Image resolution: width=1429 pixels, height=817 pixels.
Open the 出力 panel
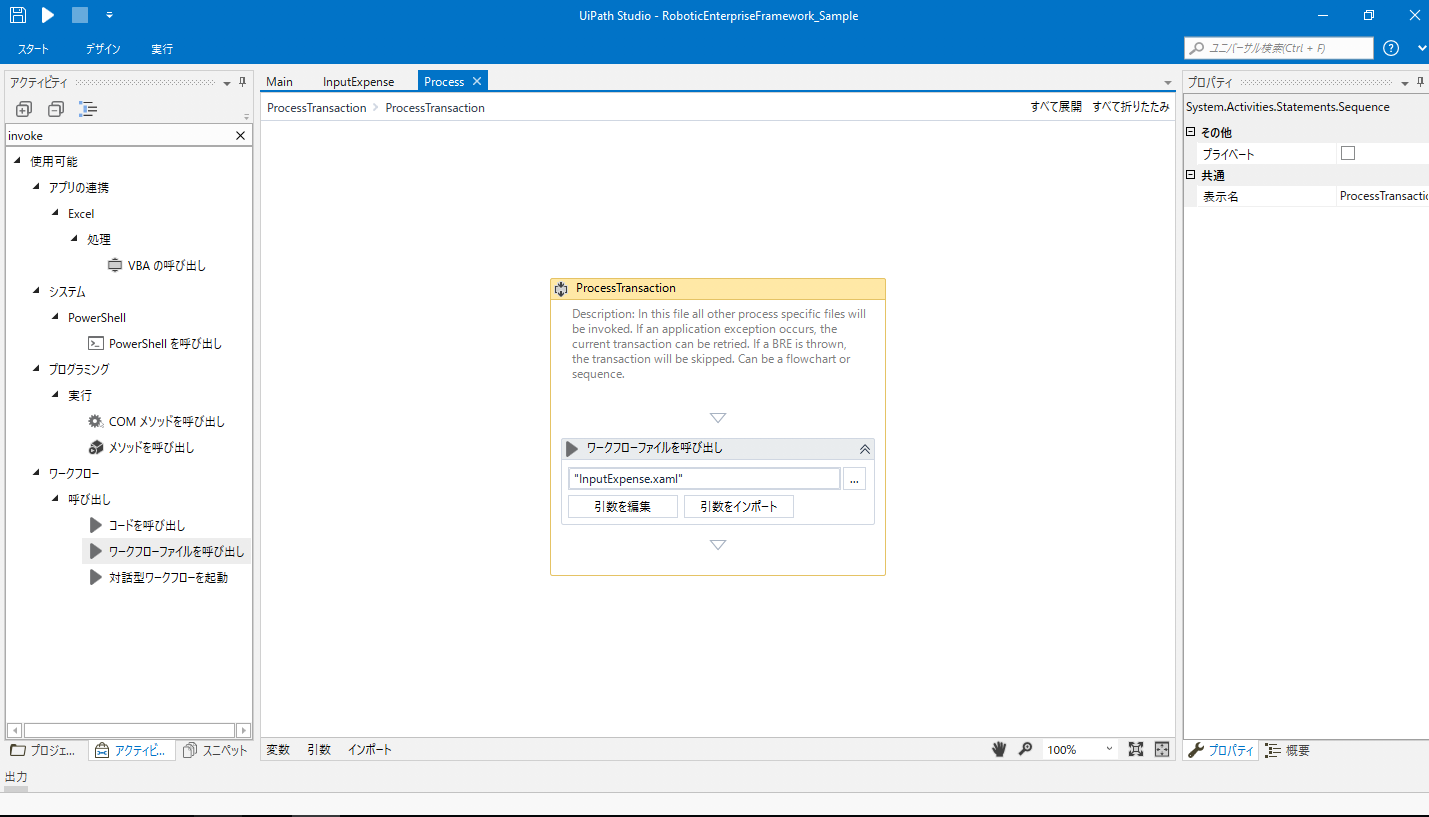(16, 777)
